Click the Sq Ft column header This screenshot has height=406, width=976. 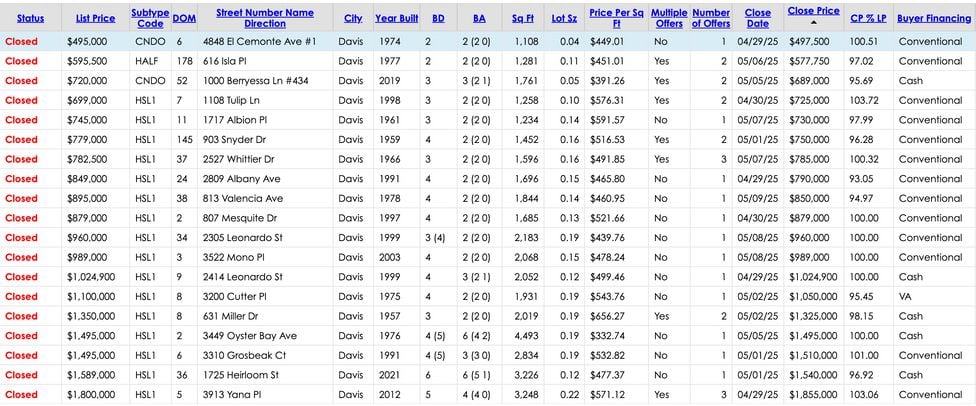[x=523, y=18]
